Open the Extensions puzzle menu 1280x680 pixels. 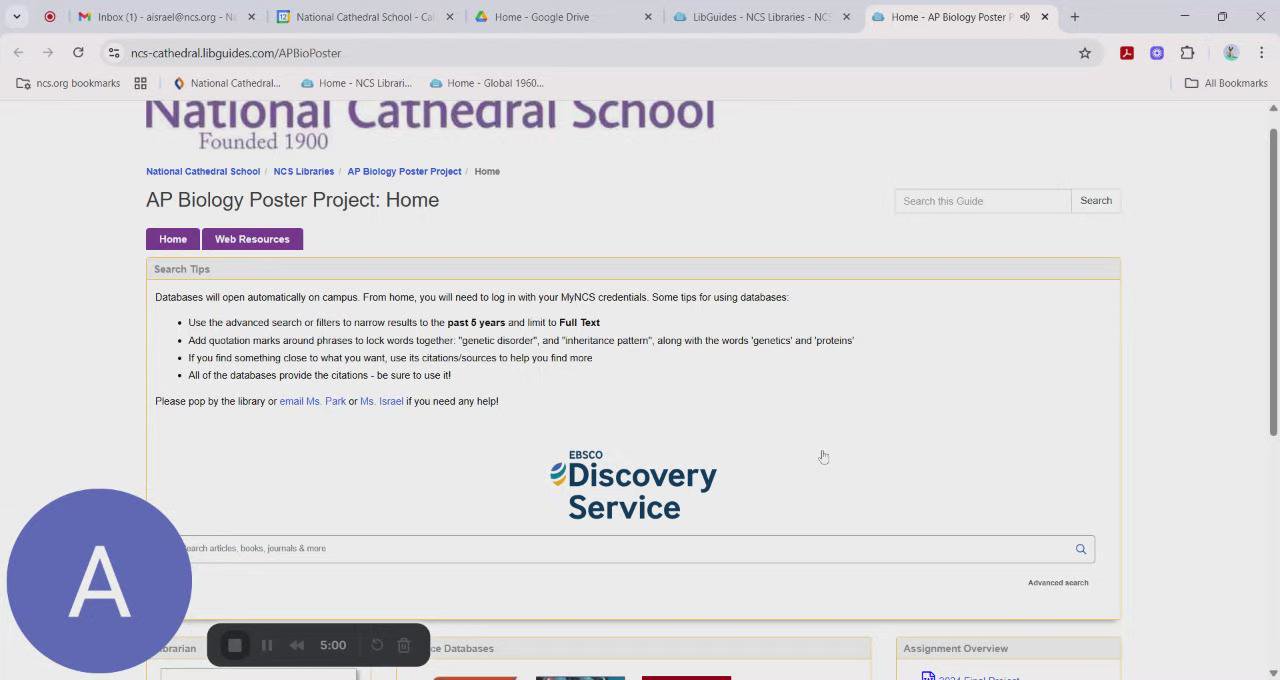pyautogui.click(x=1187, y=53)
